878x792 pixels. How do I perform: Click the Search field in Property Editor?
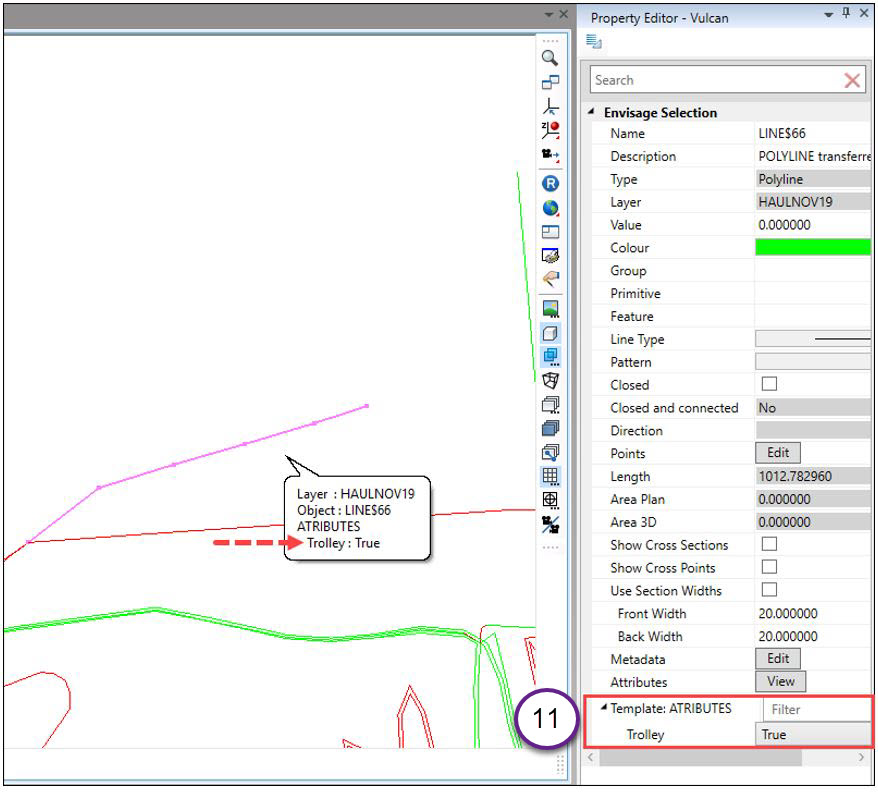pyautogui.click(x=714, y=80)
